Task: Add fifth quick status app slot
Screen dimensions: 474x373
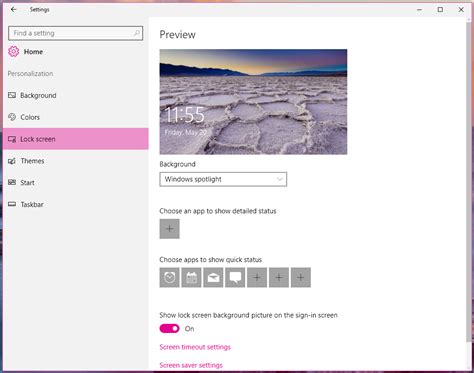Action: 257,277
